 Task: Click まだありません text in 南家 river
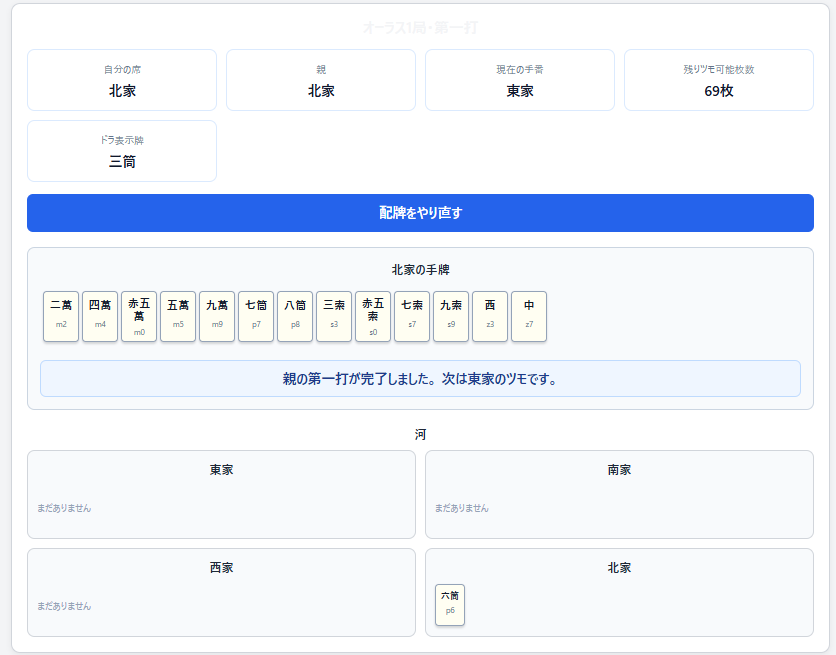[x=462, y=508]
